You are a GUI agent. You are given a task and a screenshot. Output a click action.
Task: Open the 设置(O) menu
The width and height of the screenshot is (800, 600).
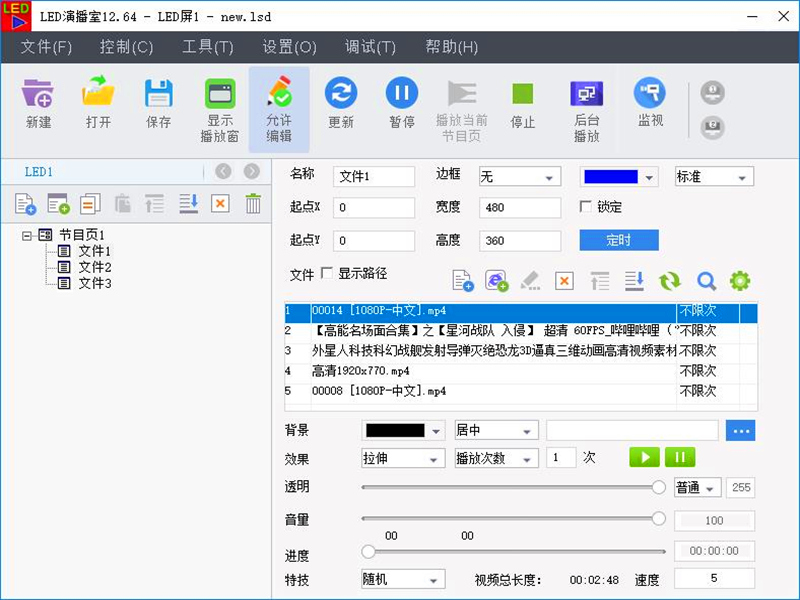290,47
